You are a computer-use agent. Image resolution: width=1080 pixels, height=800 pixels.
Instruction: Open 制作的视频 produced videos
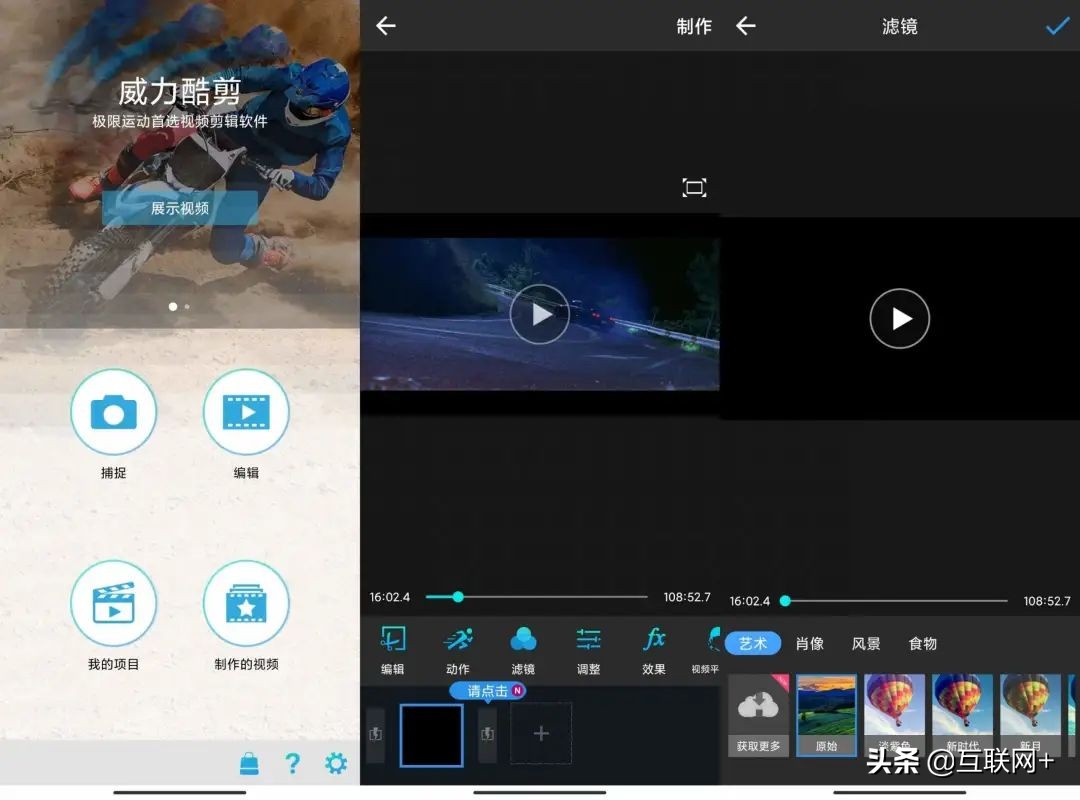(x=246, y=604)
